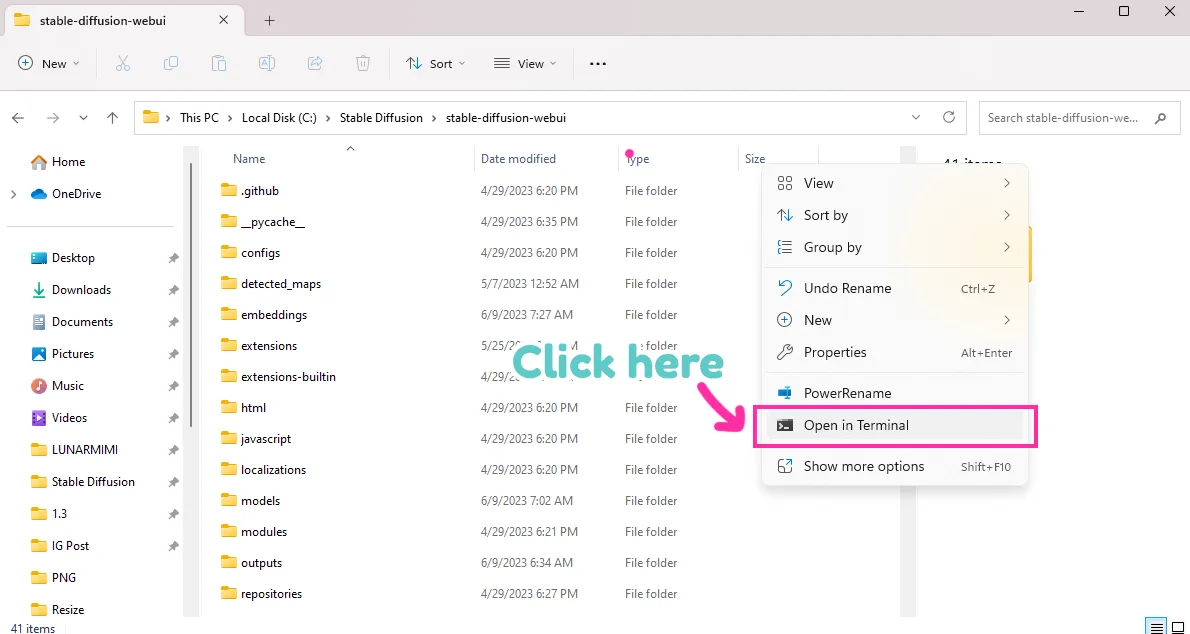This screenshot has height=634, width=1190.
Task: Refresh the current folder view
Action: coord(948,118)
